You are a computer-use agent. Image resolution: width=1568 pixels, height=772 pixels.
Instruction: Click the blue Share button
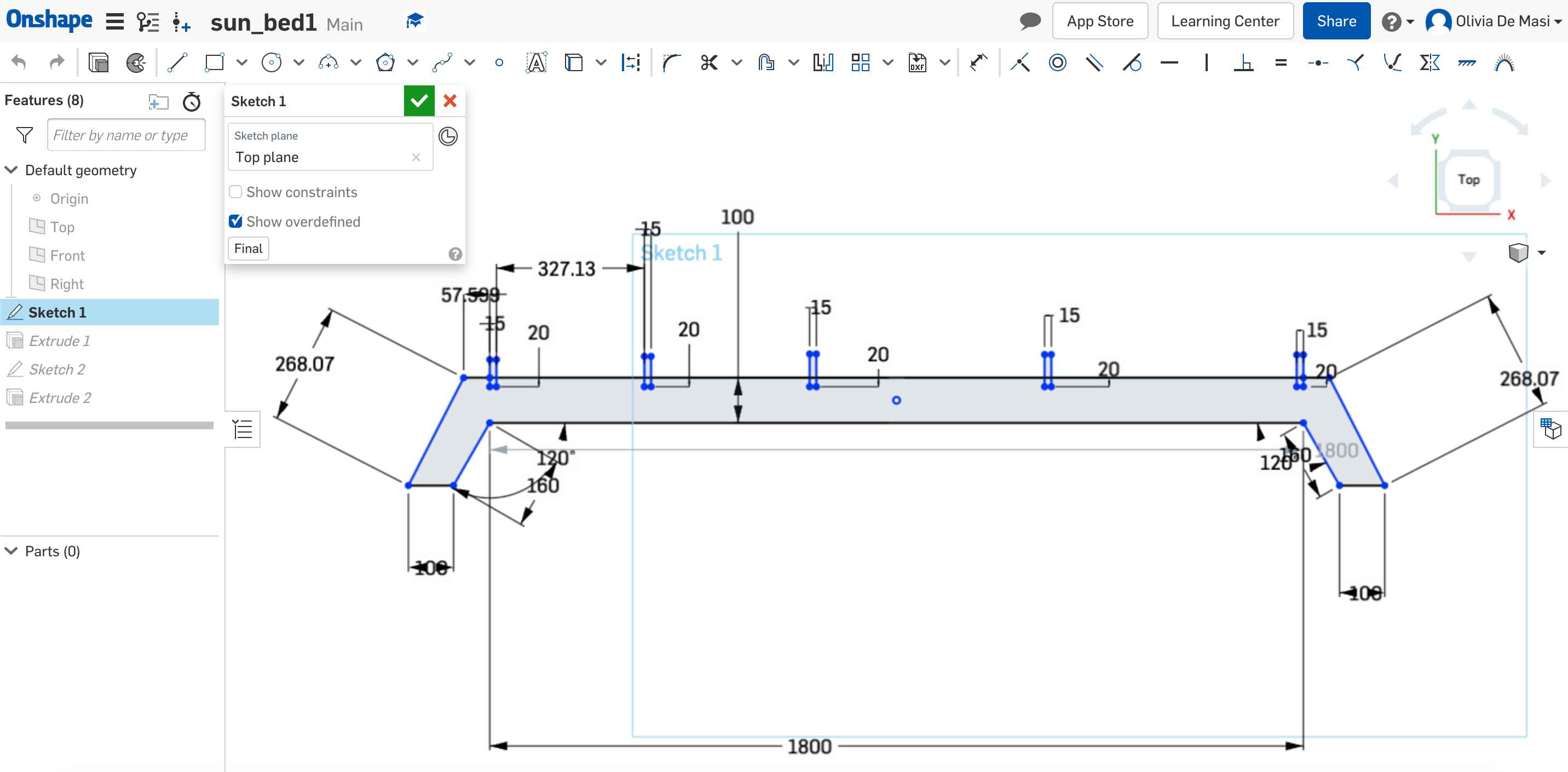tap(1336, 21)
